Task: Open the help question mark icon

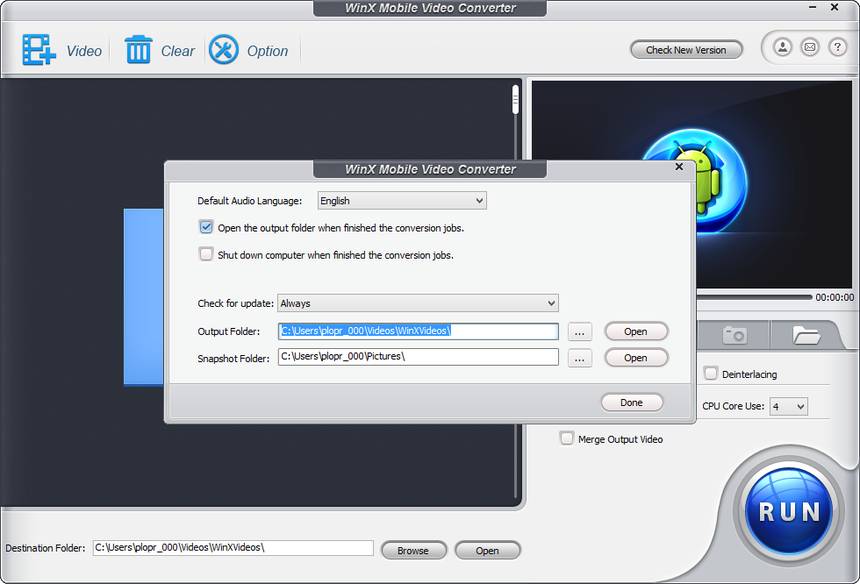Action: pyautogui.click(x=838, y=47)
